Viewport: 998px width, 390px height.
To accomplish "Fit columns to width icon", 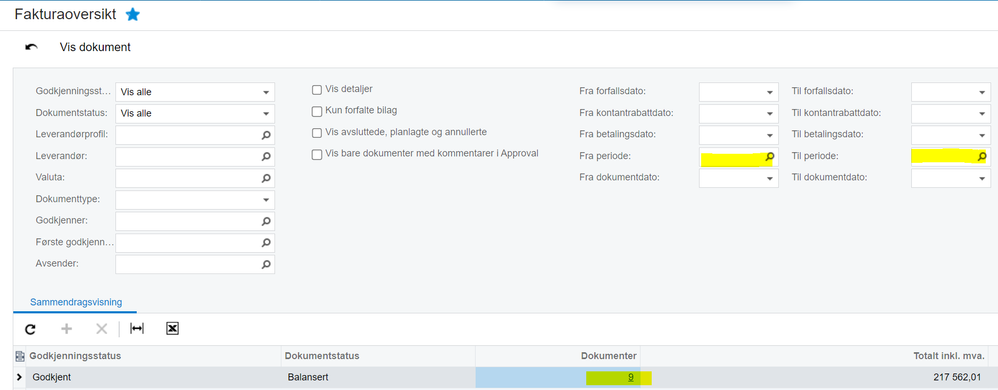I will [x=137, y=328].
